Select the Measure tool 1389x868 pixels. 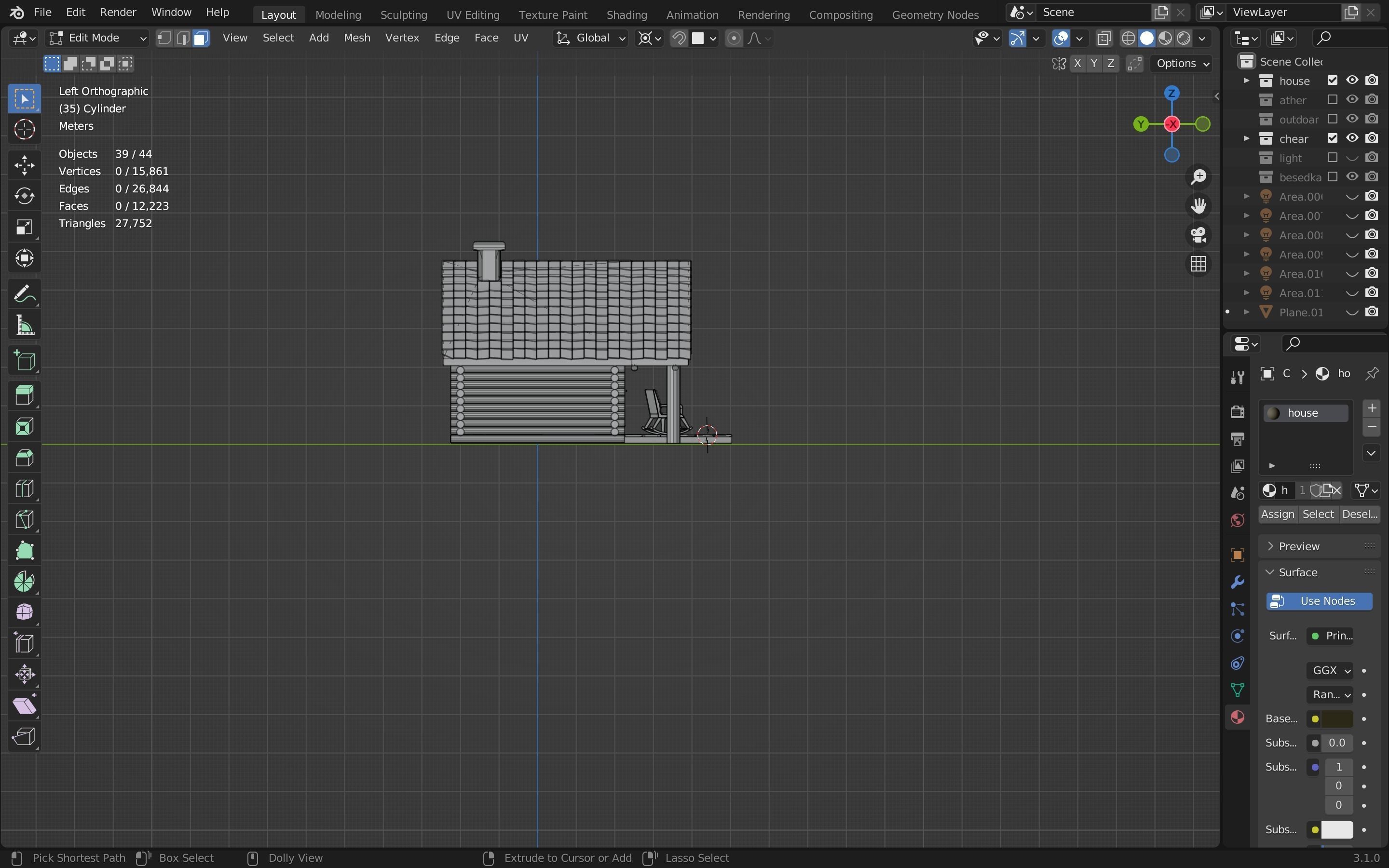coord(24,325)
